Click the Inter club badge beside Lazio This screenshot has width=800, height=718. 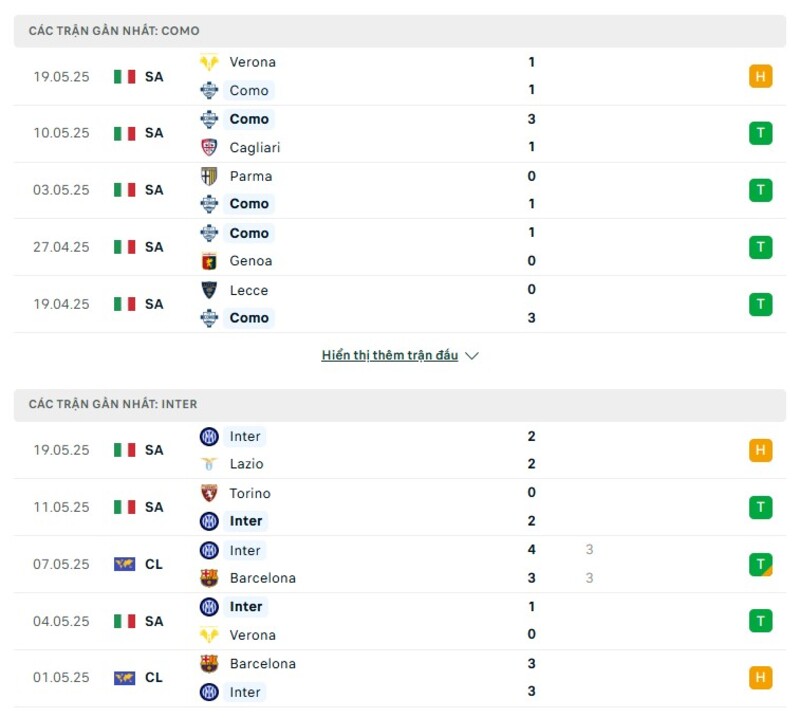pos(210,436)
